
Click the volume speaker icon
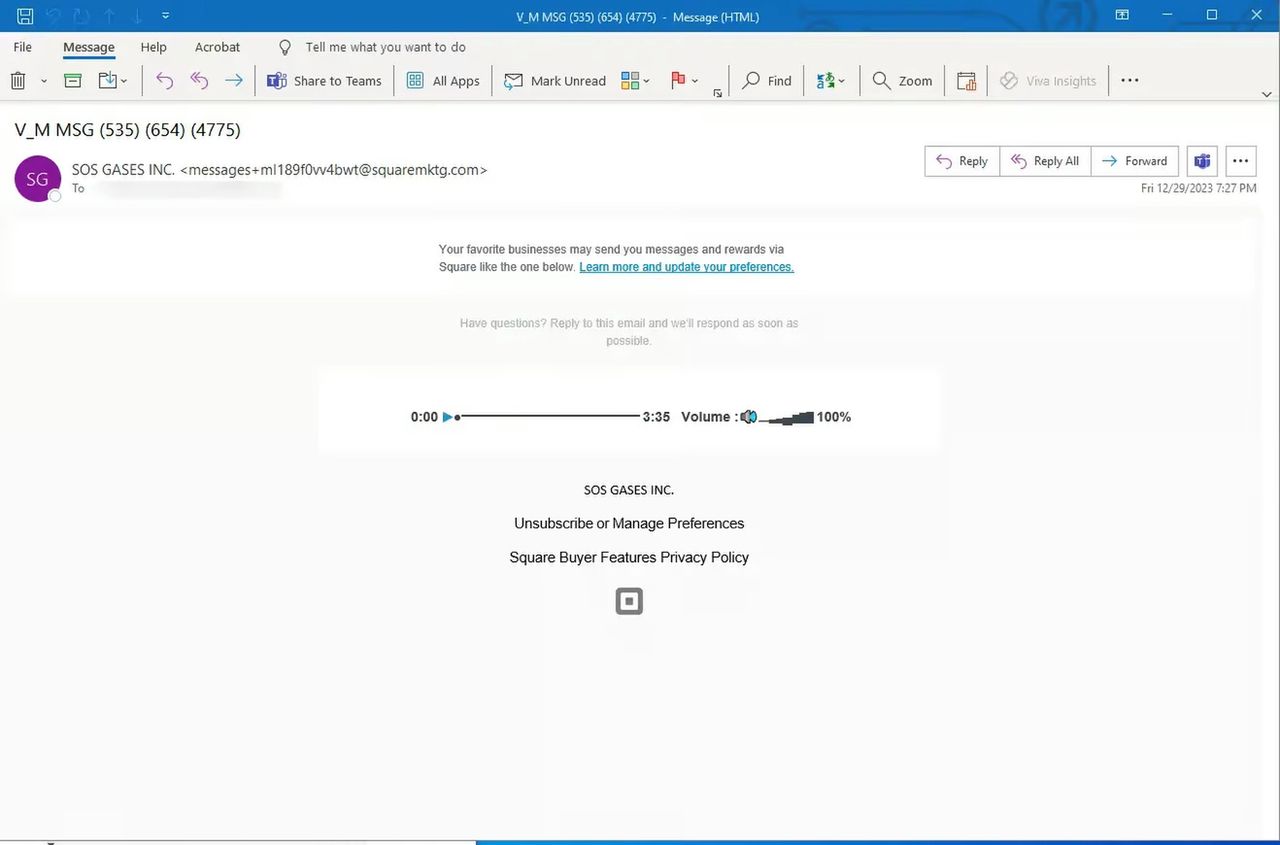pos(748,417)
